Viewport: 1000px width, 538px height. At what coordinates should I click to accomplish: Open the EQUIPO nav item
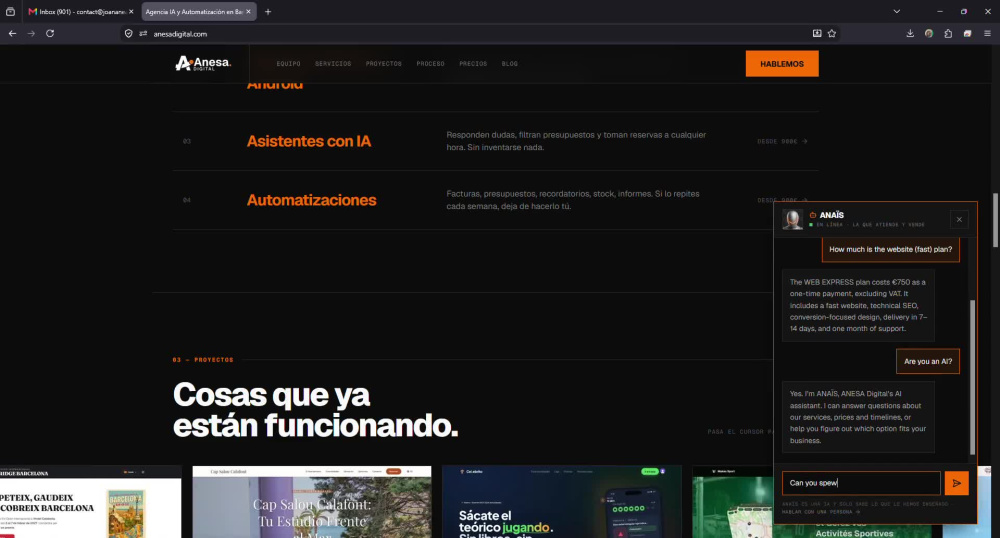(x=288, y=64)
